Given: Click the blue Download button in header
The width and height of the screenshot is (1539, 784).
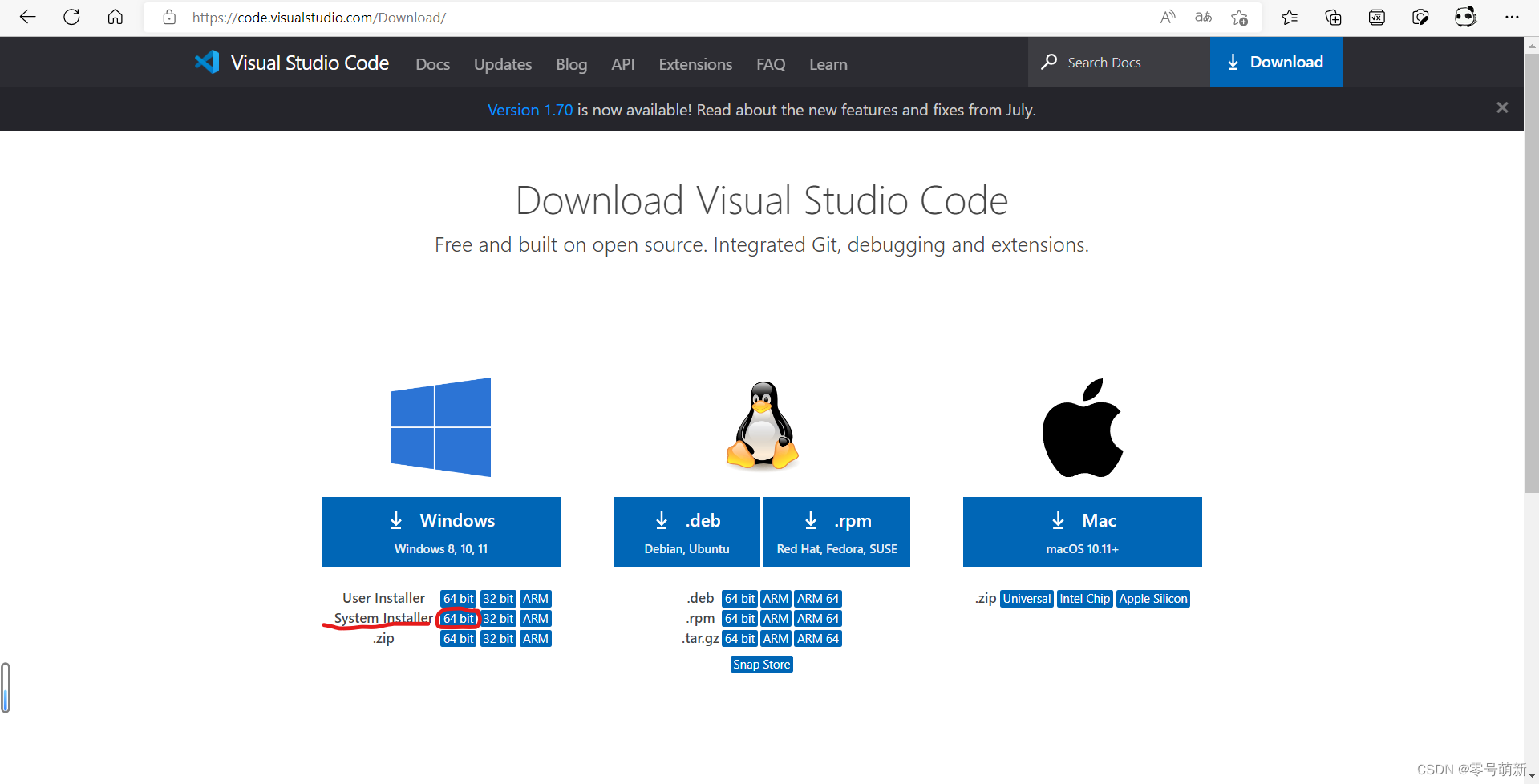Looking at the screenshot, I should tap(1276, 63).
